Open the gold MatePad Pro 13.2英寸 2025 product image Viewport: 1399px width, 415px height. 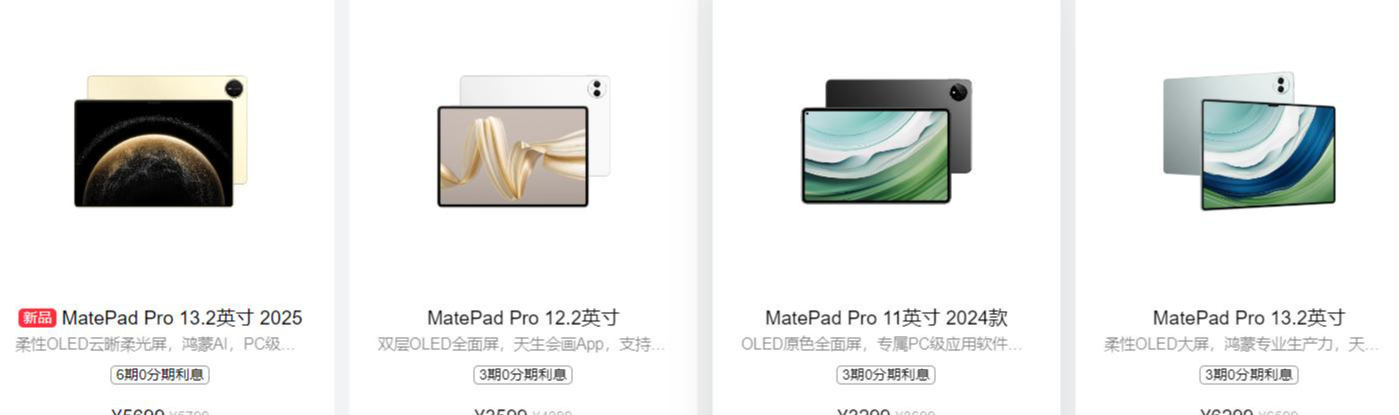[x=160, y=141]
